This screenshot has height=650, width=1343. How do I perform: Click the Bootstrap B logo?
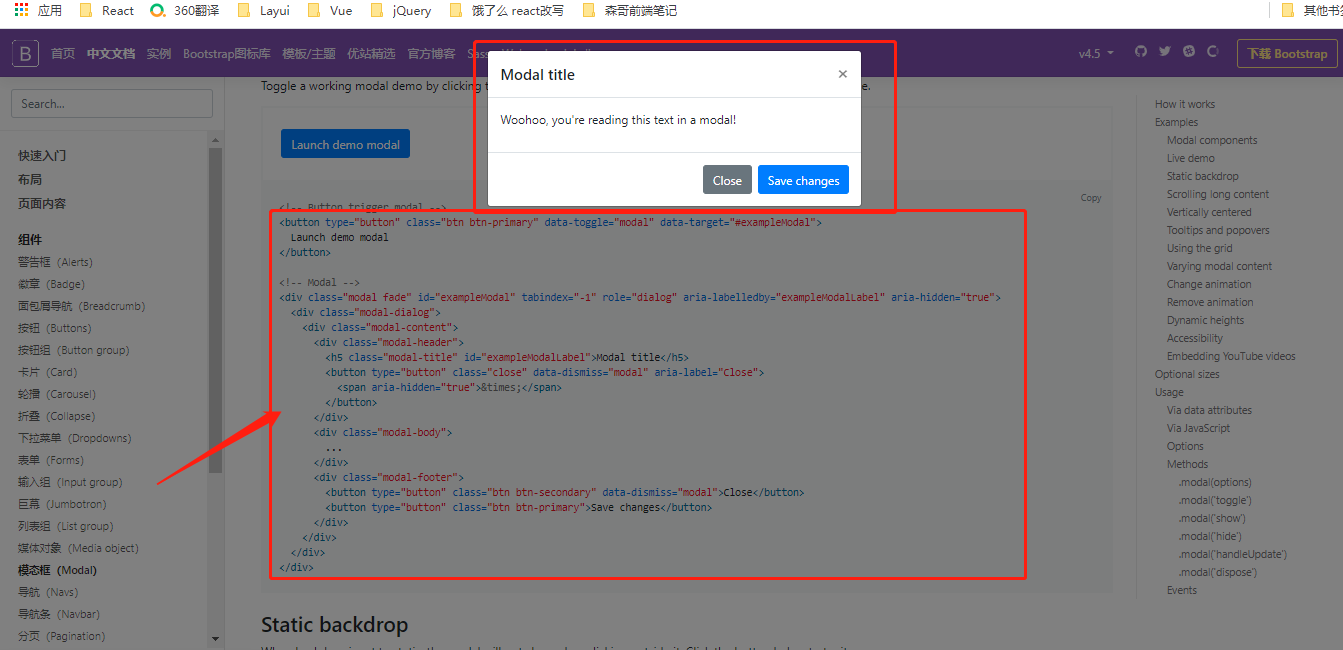(x=25, y=53)
